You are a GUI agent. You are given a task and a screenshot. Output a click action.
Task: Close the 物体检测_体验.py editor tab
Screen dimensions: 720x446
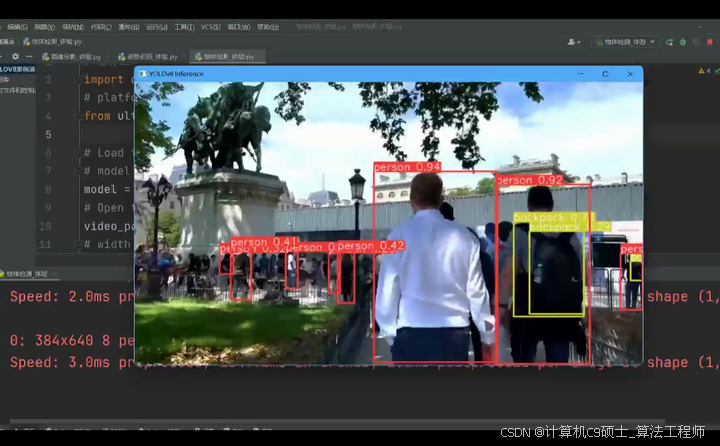pos(260,57)
